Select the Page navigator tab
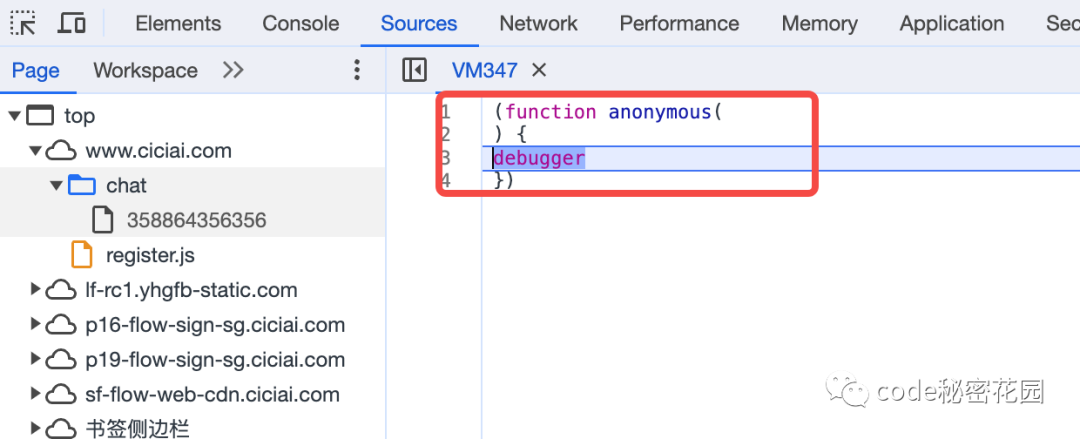 (x=36, y=70)
